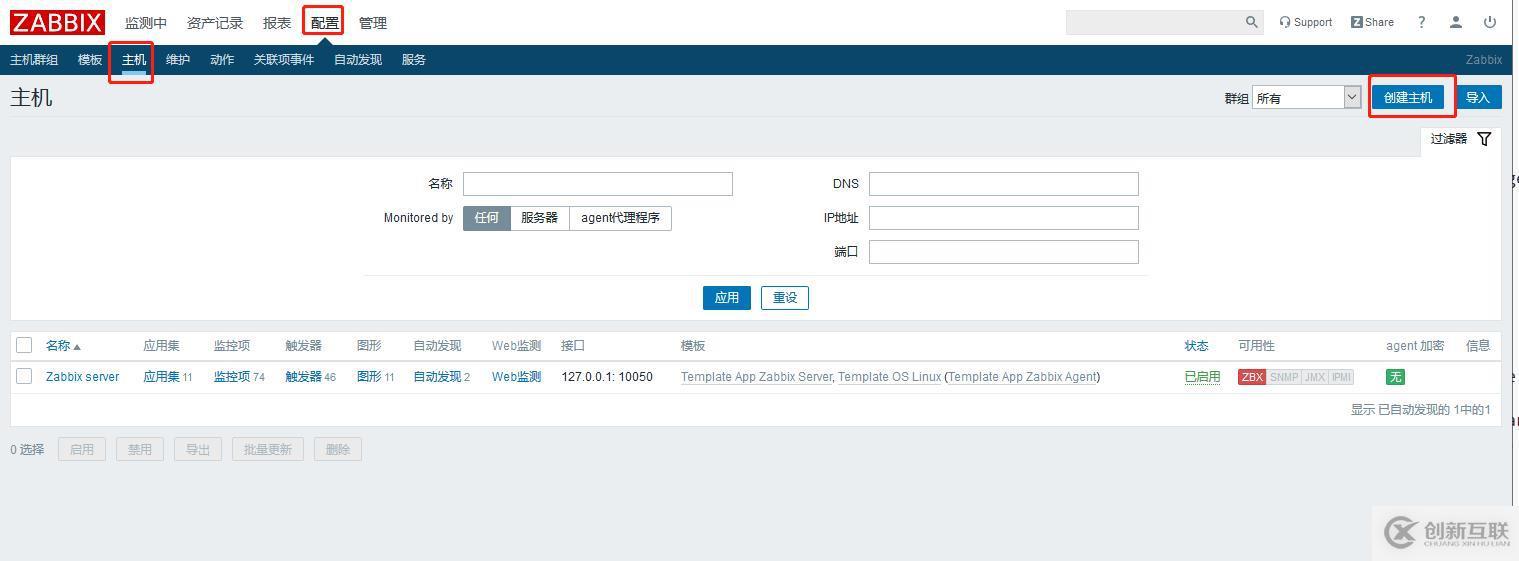Sort by 名称 column header
The width and height of the screenshot is (1519, 561).
(x=63, y=346)
